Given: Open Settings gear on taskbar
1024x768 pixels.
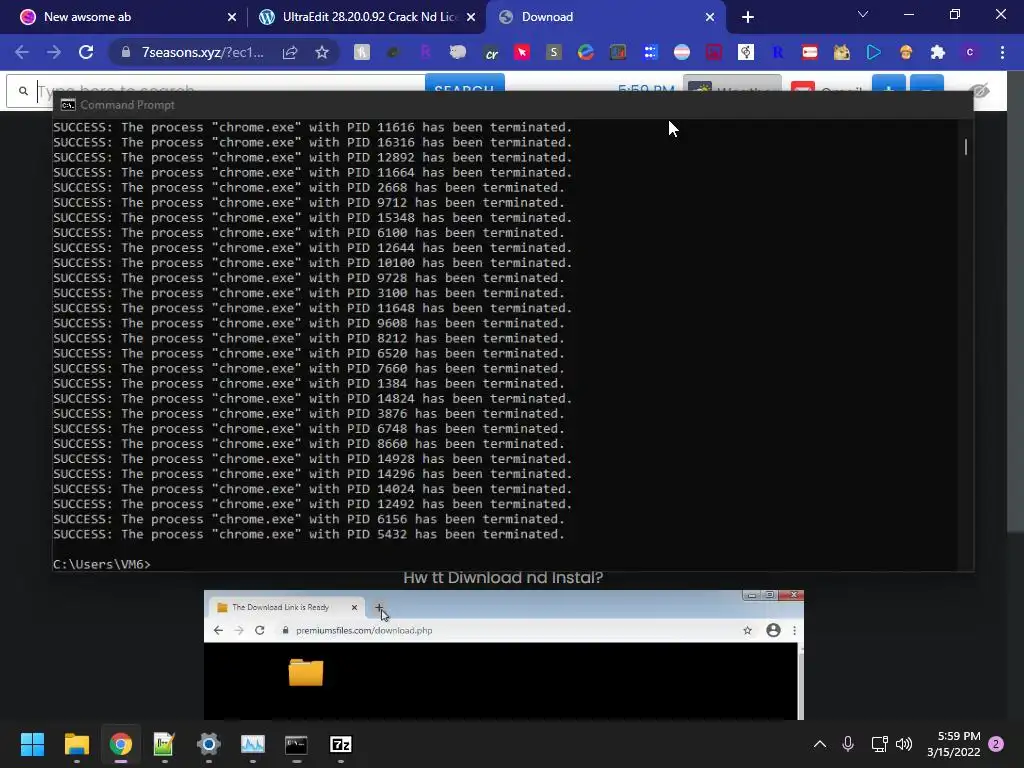Looking at the screenshot, I should (208, 744).
